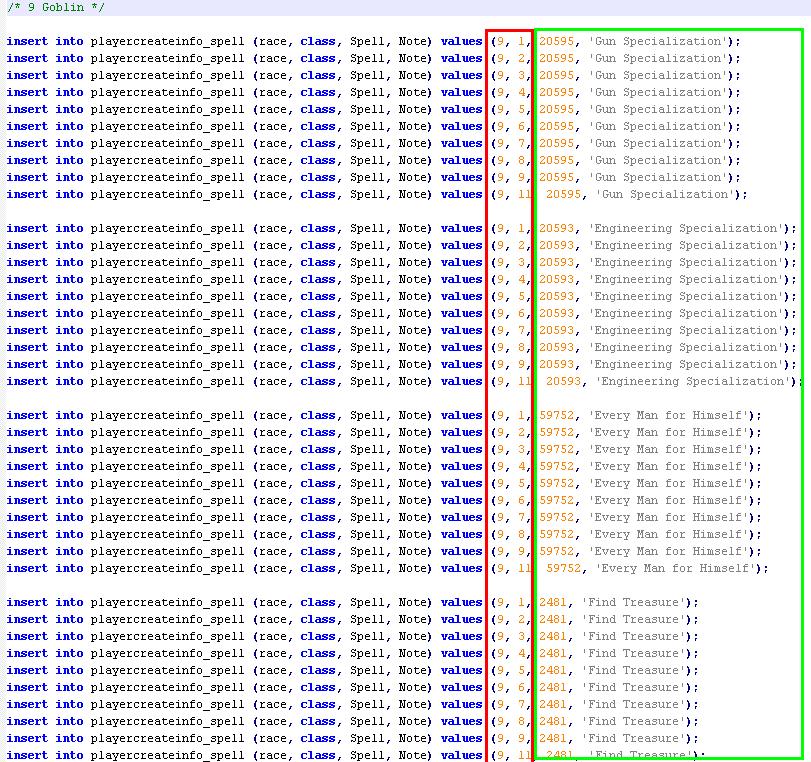
Task: Click 'Find Treasure' in the class 6 row
Action: tap(638, 688)
